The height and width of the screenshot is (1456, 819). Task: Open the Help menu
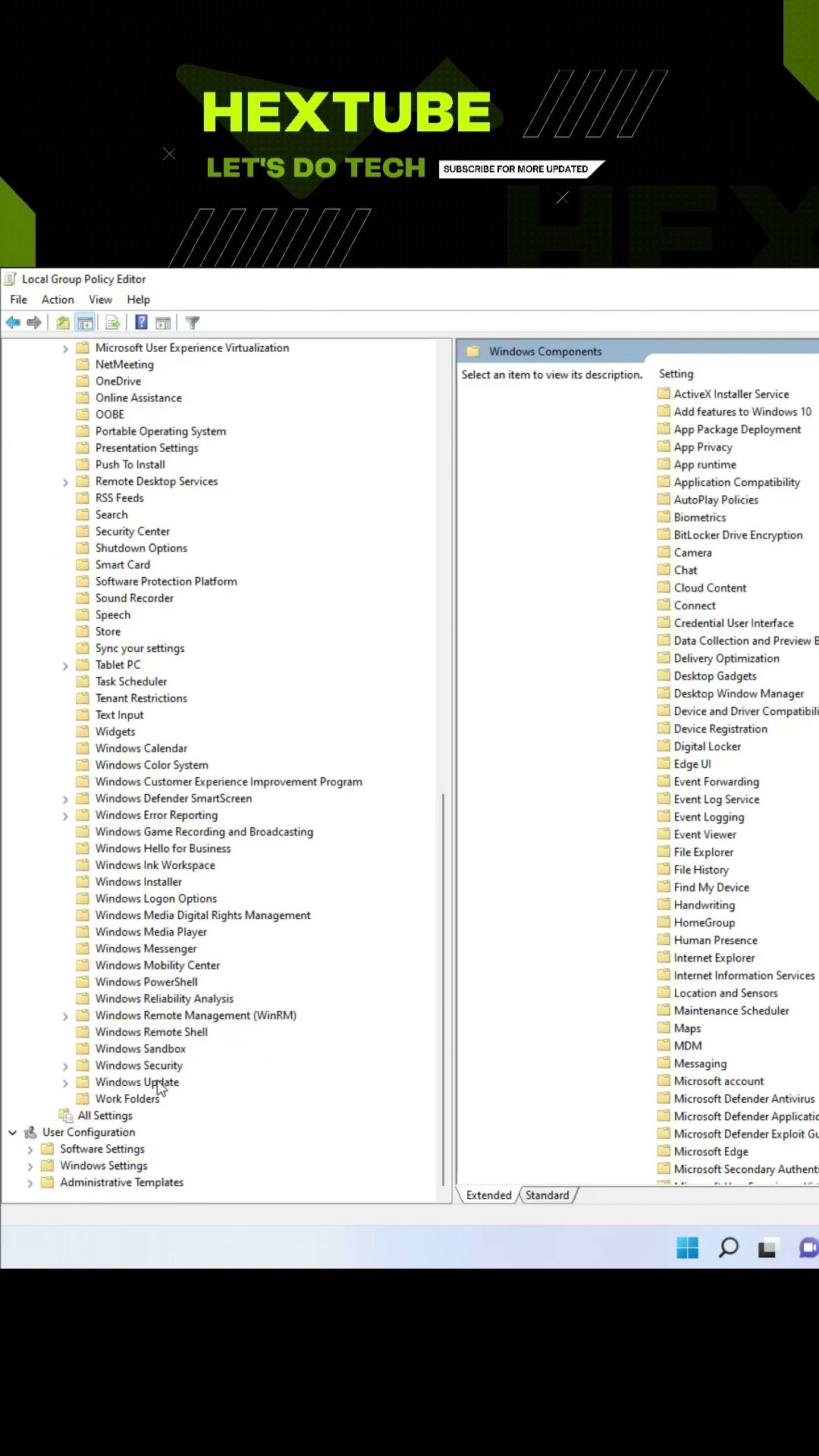point(138,300)
